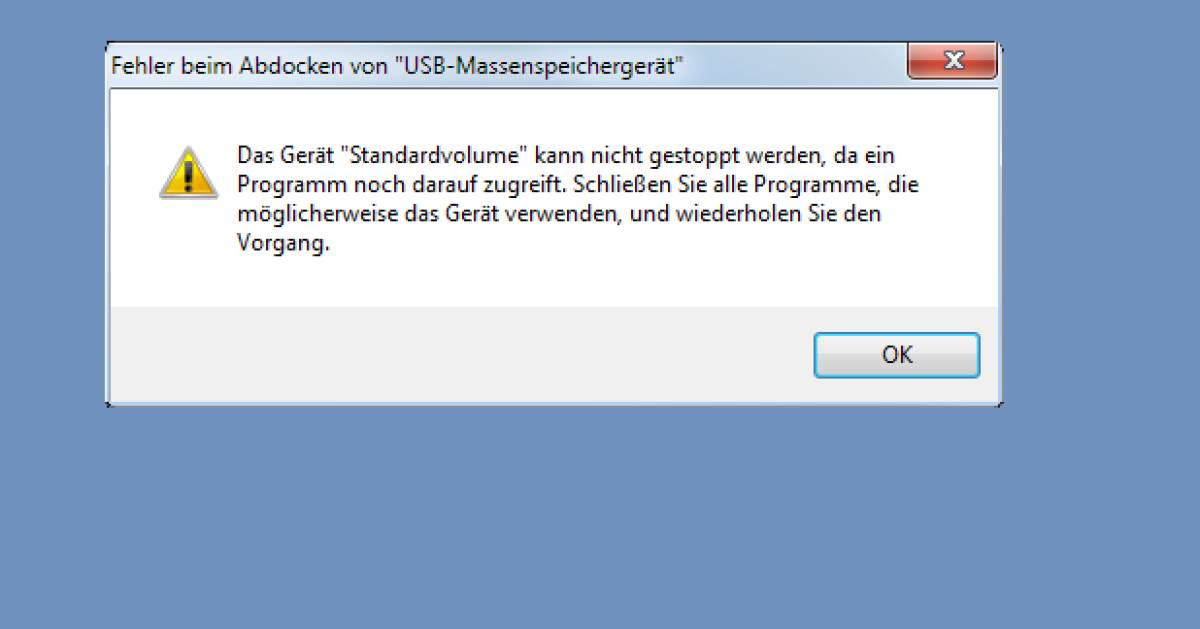
Task: Click the black exclamation mark inside the warning sign
Action: (188, 175)
